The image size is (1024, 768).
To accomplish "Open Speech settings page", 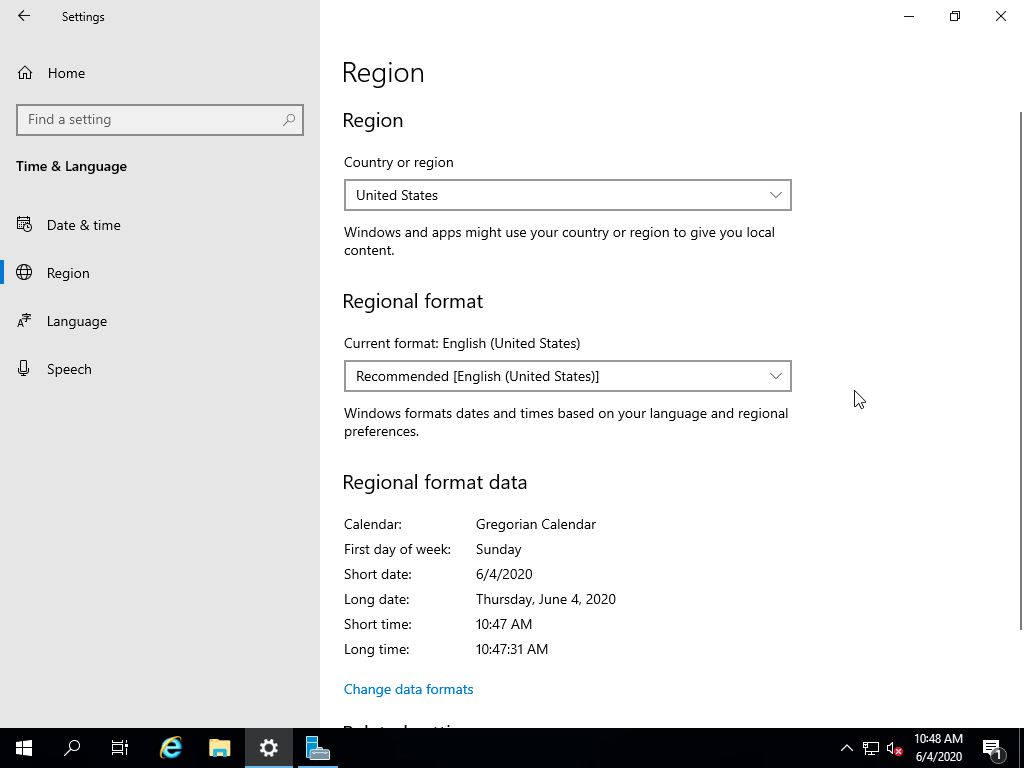I will tap(69, 369).
